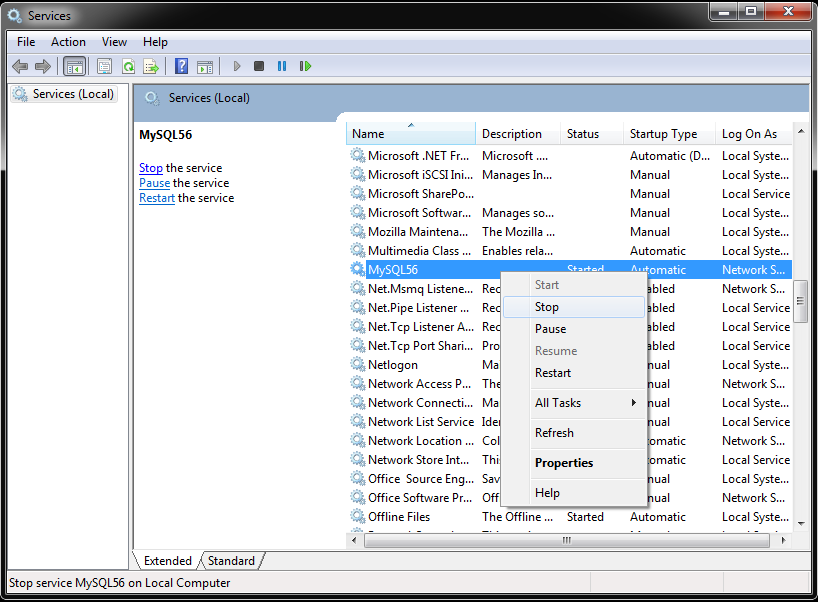The height and width of the screenshot is (602, 818).
Task: Click the Start Service toolbar icon
Action: [236, 66]
